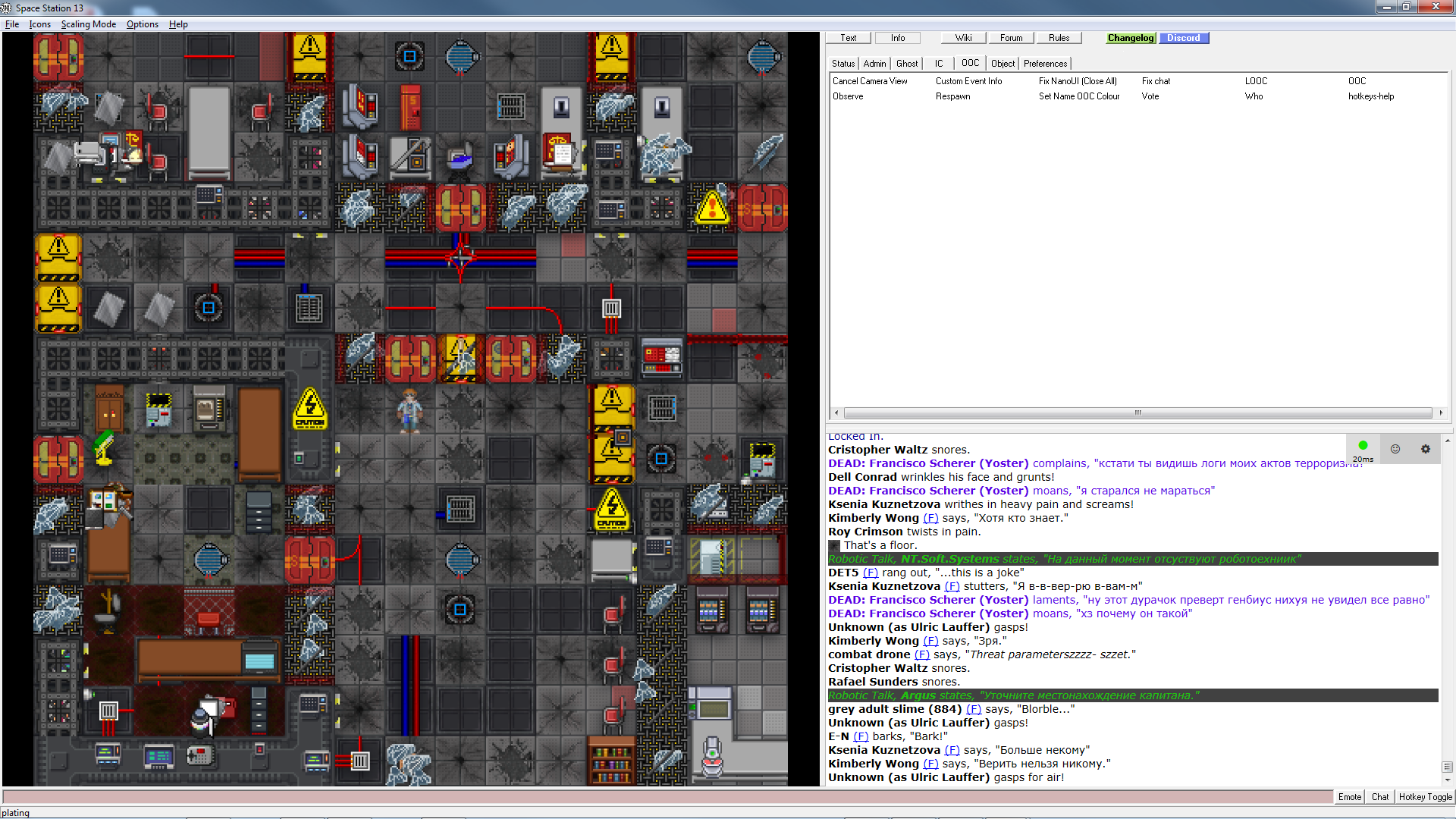Screen dimensions: 1456x819
Task: Open the Forum button
Action: [1011, 38]
